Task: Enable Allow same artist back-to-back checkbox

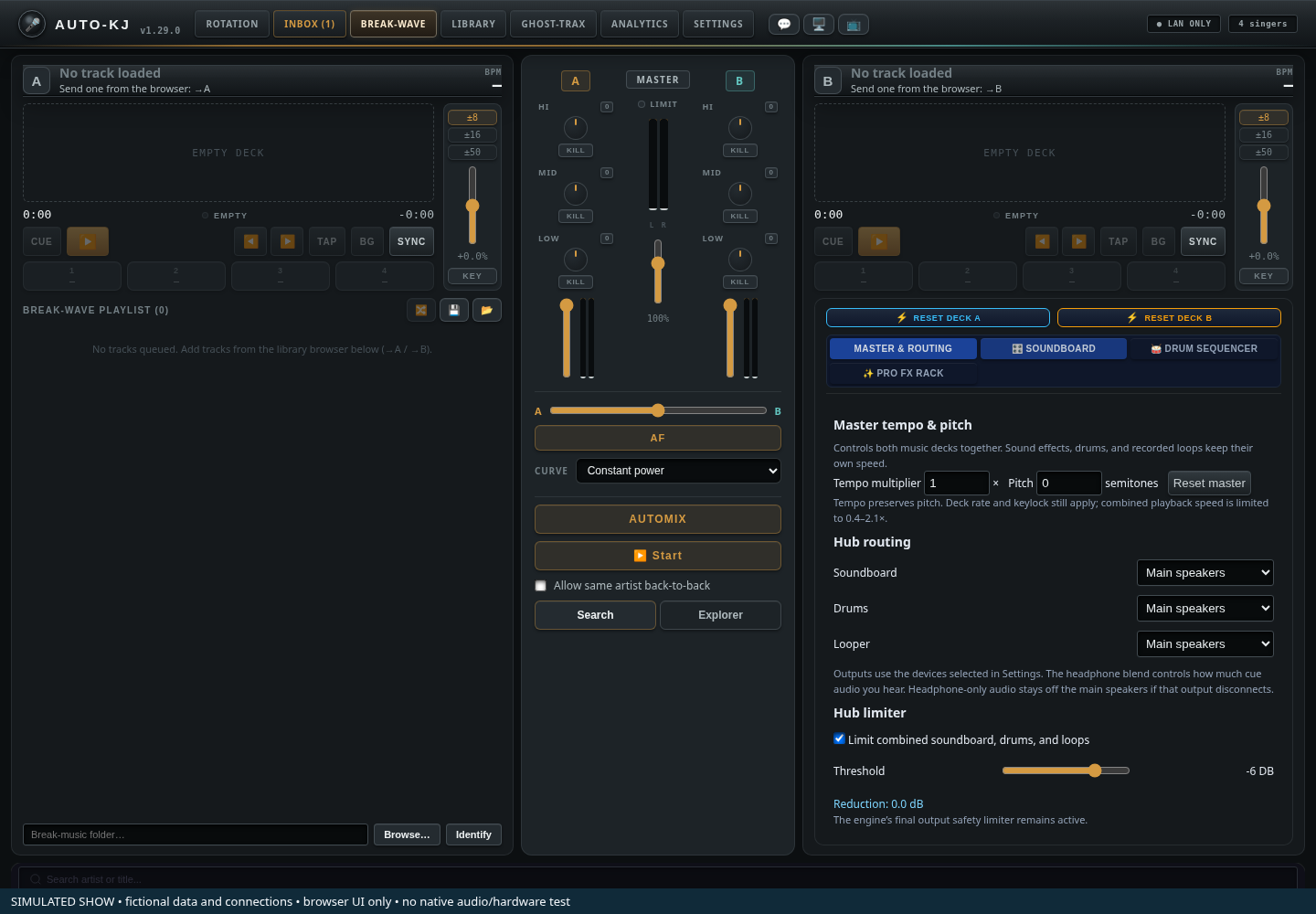Action: pyautogui.click(x=541, y=586)
